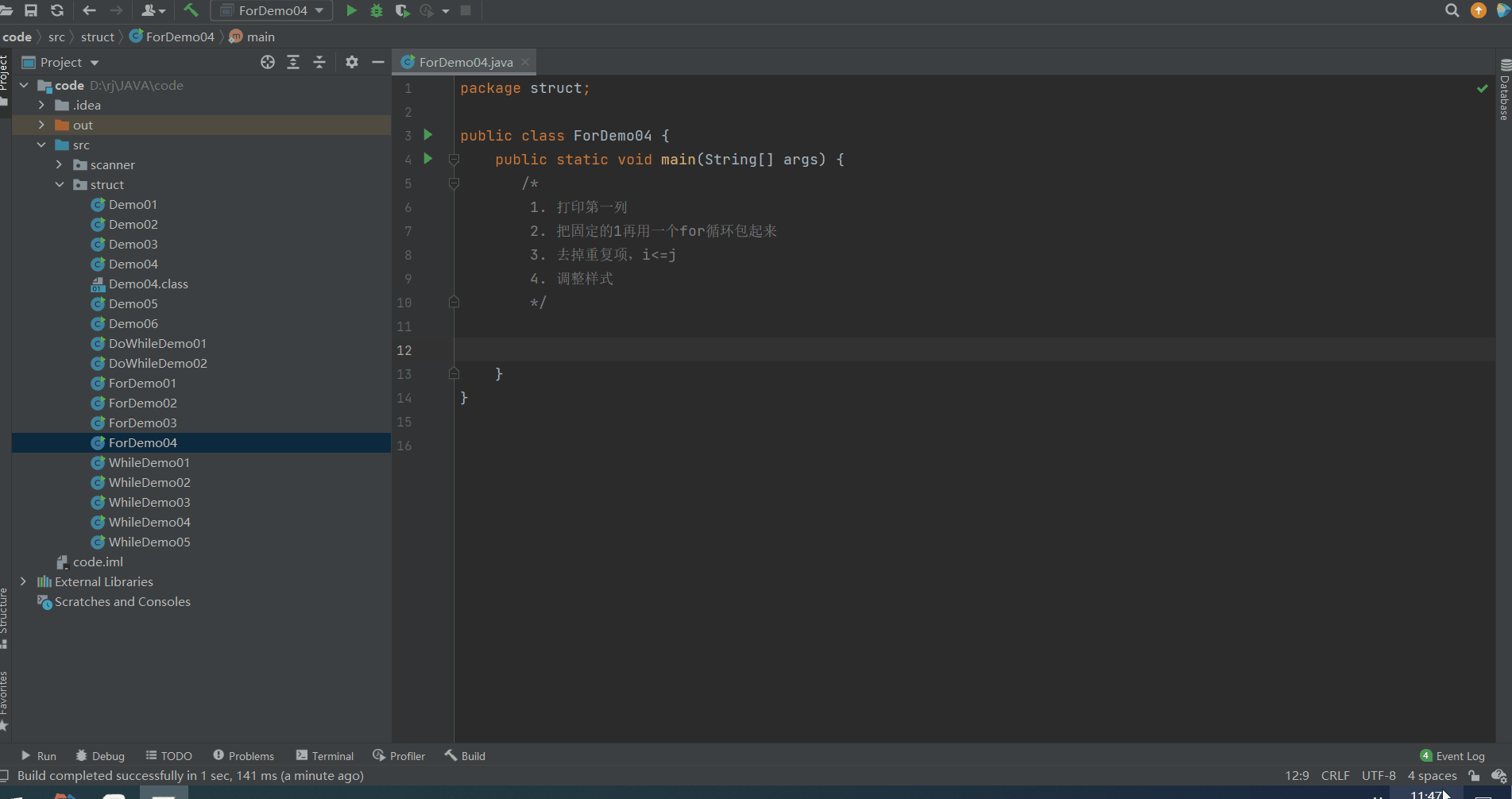Locate opened file in Project tree
The width and height of the screenshot is (1512, 799).
tap(268, 62)
